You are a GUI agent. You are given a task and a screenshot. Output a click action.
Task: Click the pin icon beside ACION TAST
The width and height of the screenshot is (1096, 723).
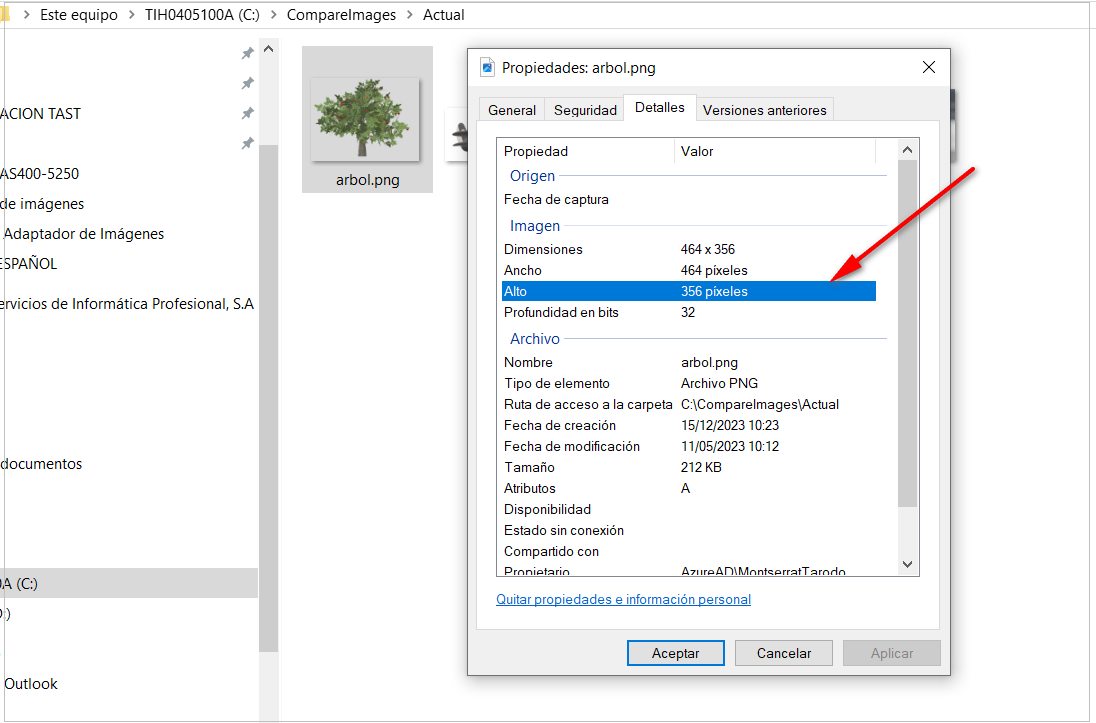(x=247, y=113)
